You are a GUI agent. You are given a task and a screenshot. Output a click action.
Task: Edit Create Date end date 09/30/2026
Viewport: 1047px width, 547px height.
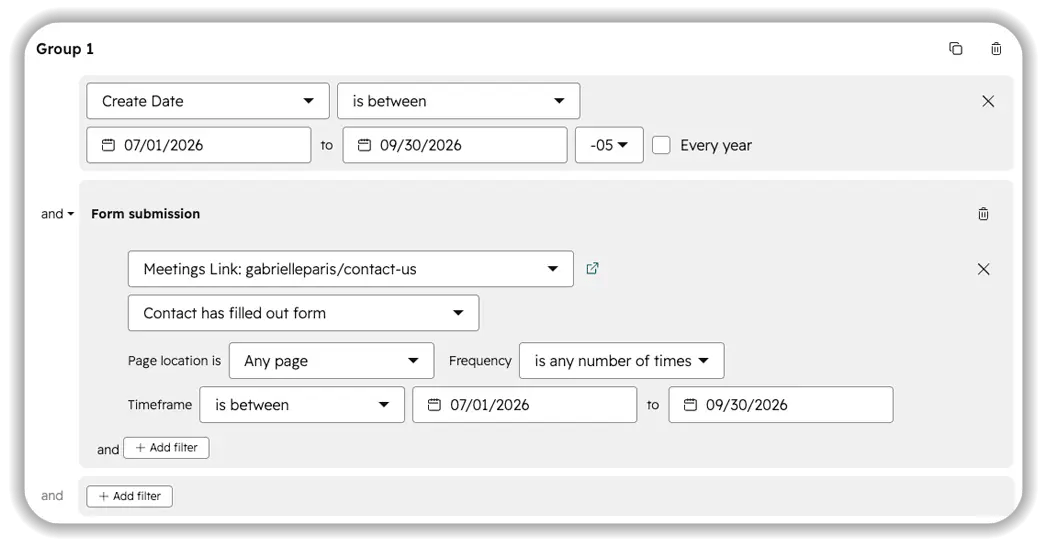point(455,145)
